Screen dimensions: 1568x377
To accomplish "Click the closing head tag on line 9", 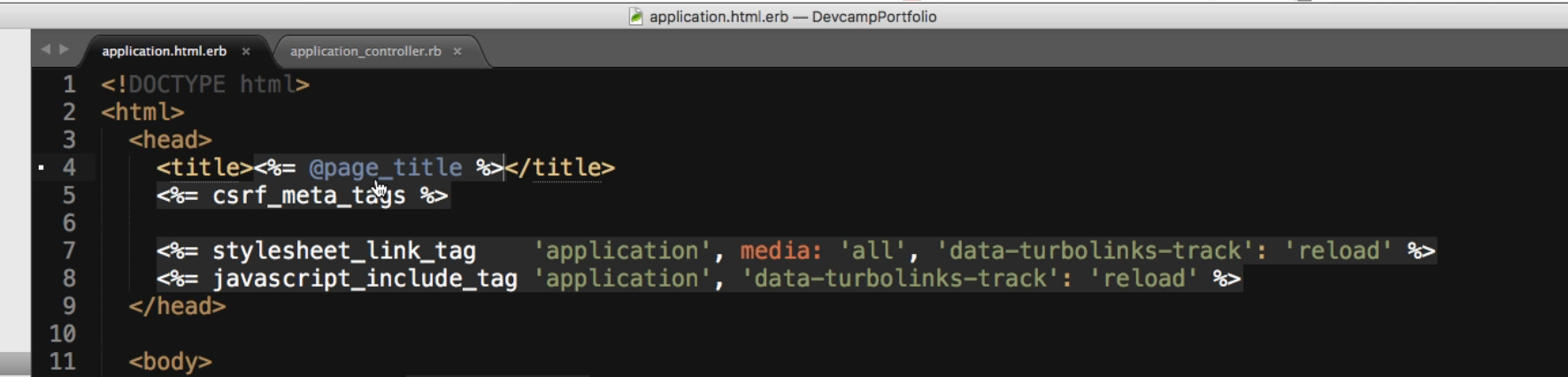I will click(177, 306).
